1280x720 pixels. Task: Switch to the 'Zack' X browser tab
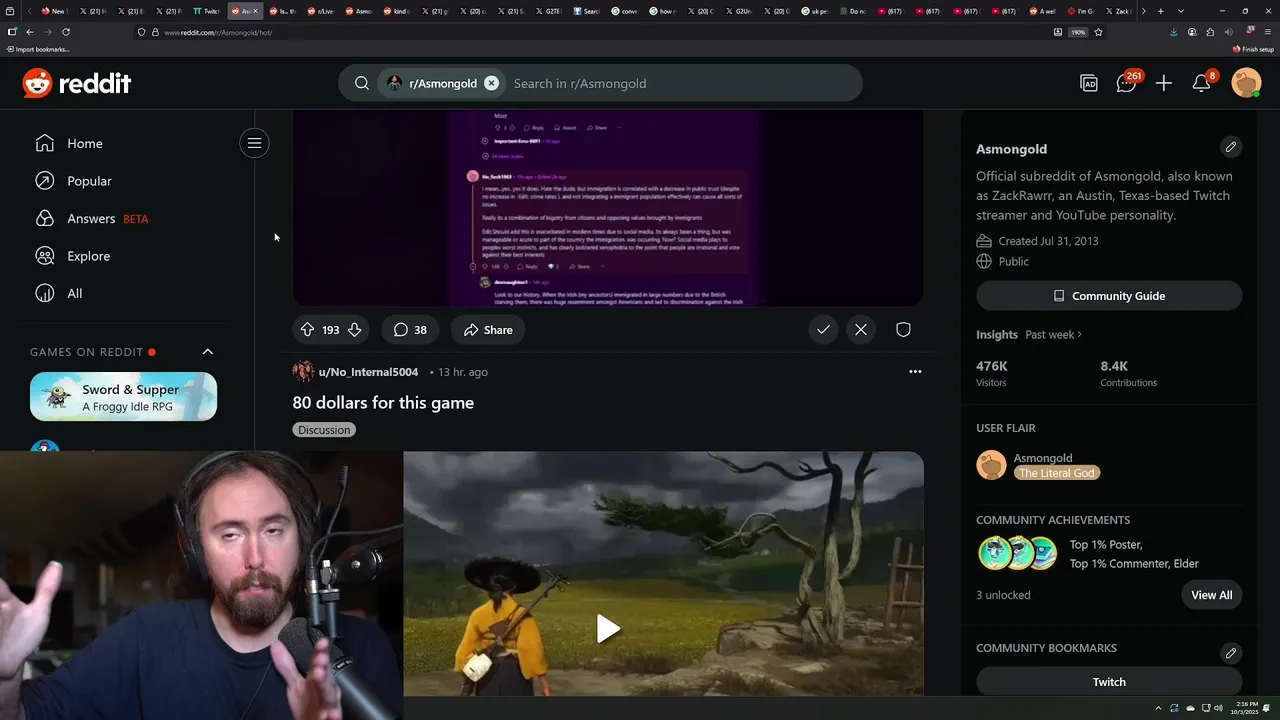tap(1118, 11)
